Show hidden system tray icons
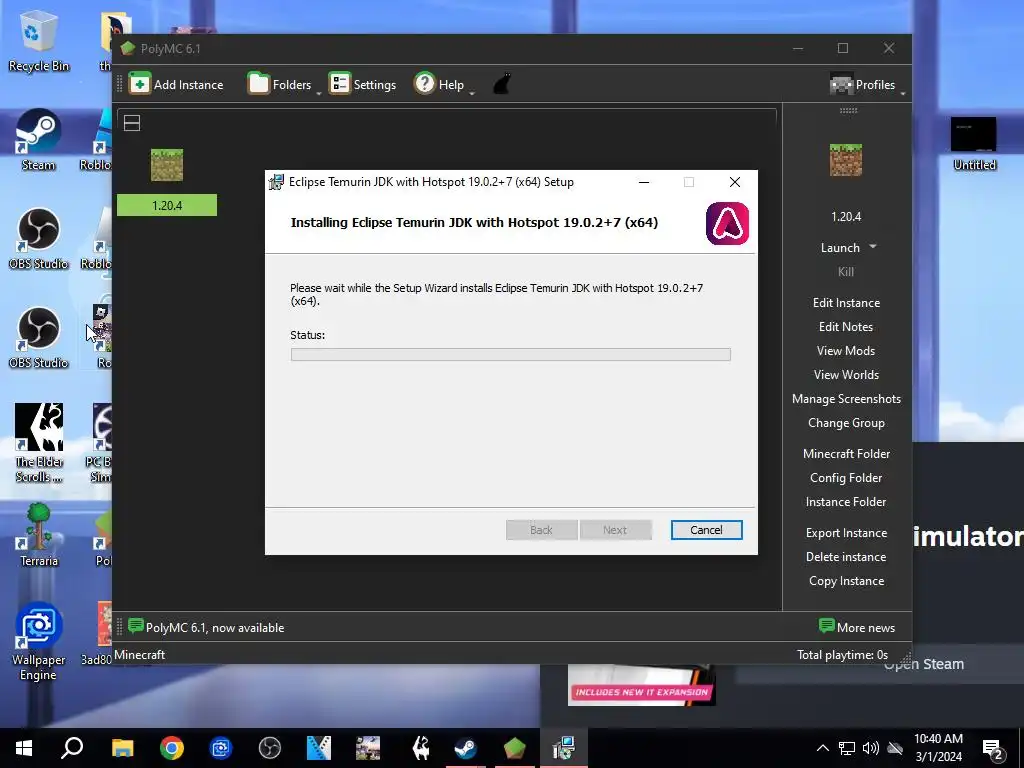 click(823, 748)
